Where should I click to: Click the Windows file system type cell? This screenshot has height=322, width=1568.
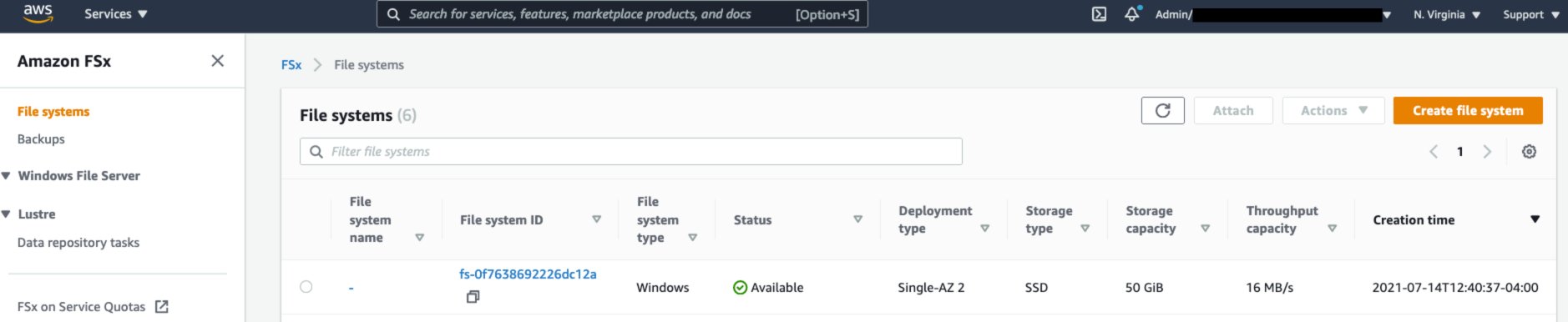[662, 287]
